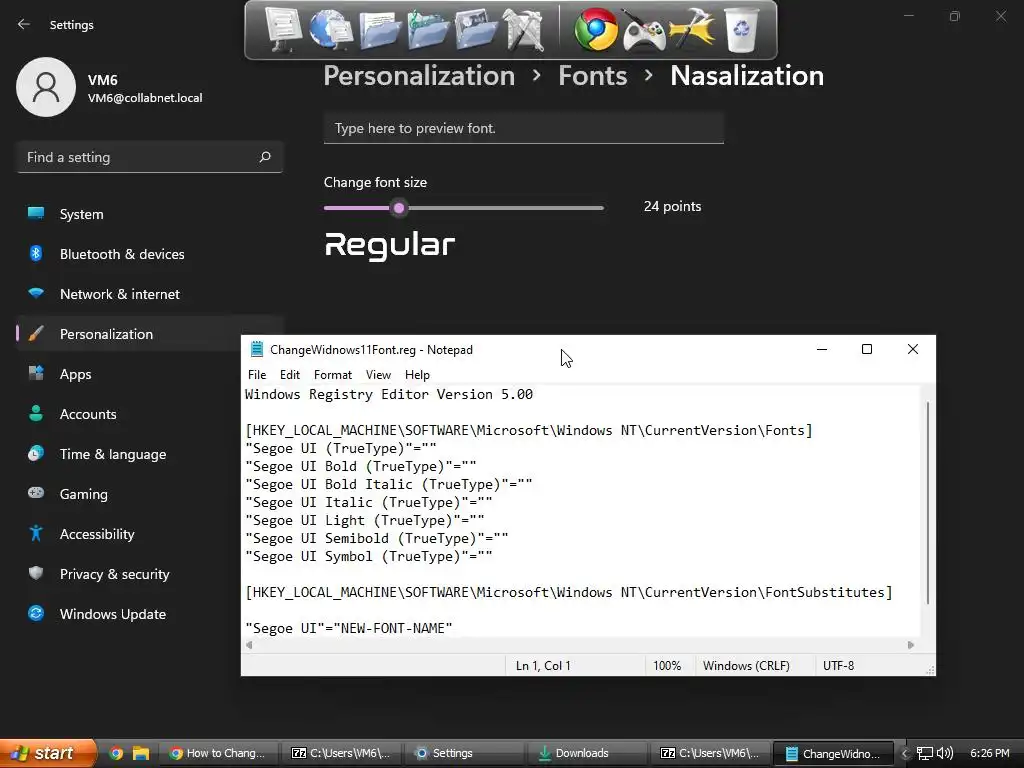Click the Start button on taskbar
1024x768 pixels.
tap(47, 753)
